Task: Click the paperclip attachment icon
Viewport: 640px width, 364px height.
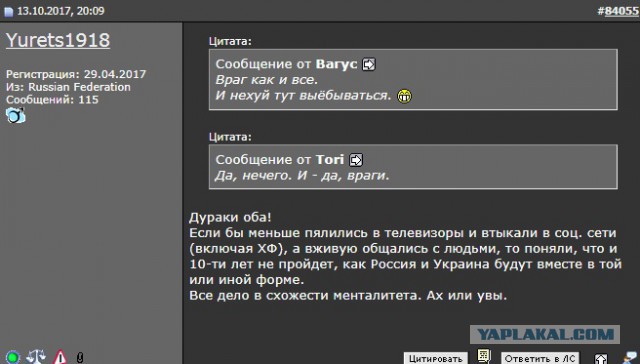Action: tap(80, 358)
